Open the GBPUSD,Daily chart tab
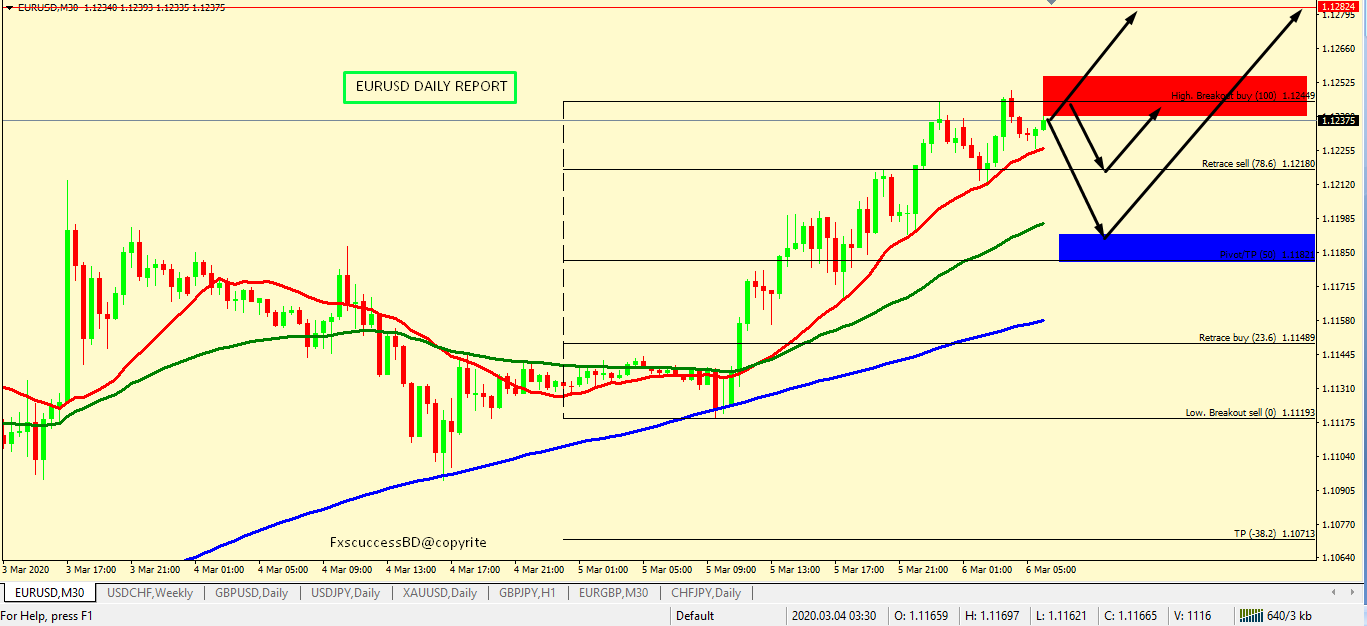This screenshot has height=626, width=1367. pyautogui.click(x=251, y=593)
